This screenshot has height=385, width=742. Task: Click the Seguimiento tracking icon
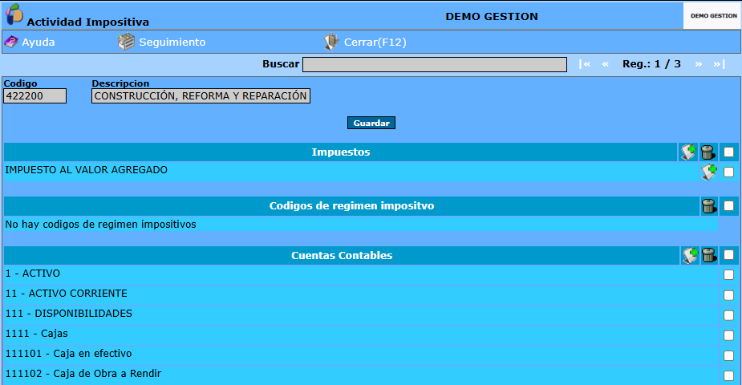126,42
